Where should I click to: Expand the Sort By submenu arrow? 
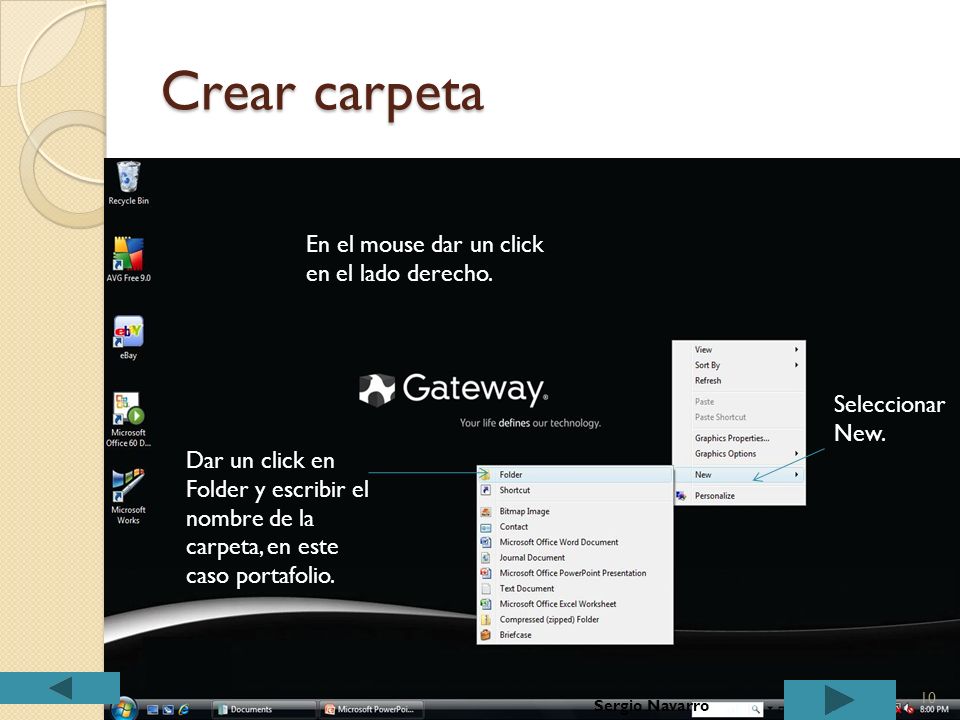click(x=797, y=365)
